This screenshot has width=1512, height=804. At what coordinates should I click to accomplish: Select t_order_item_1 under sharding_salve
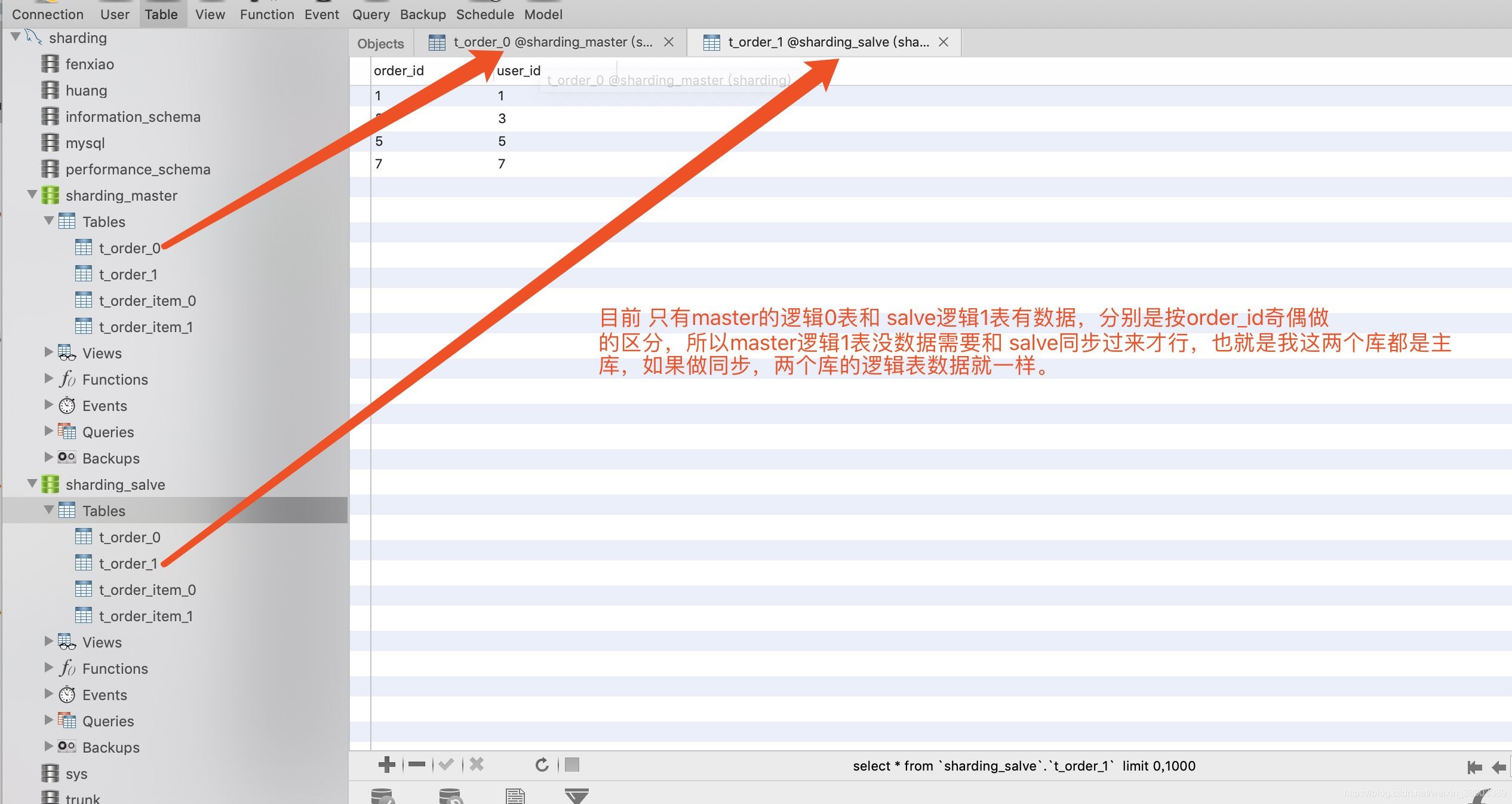click(146, 616)
